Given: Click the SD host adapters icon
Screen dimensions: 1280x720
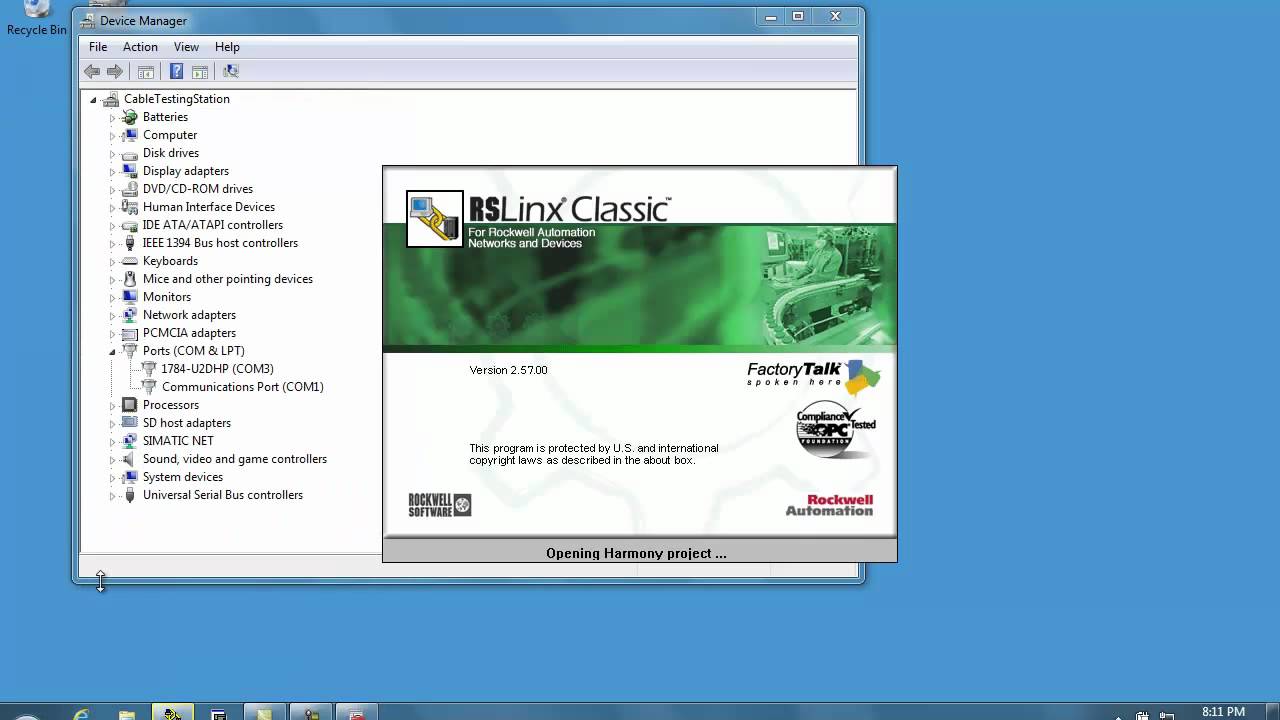Looking at the screenshot, I should [129, 423].
